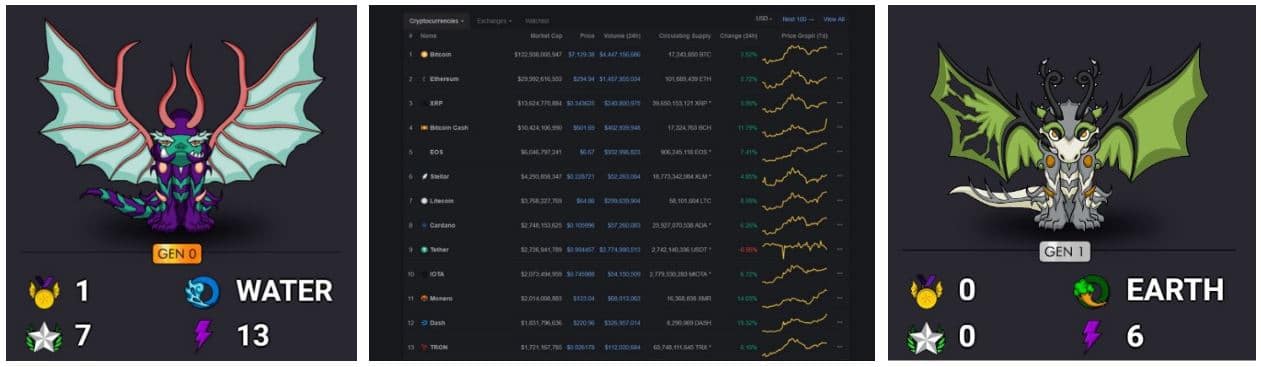Click the View All link

click(834, 19)
